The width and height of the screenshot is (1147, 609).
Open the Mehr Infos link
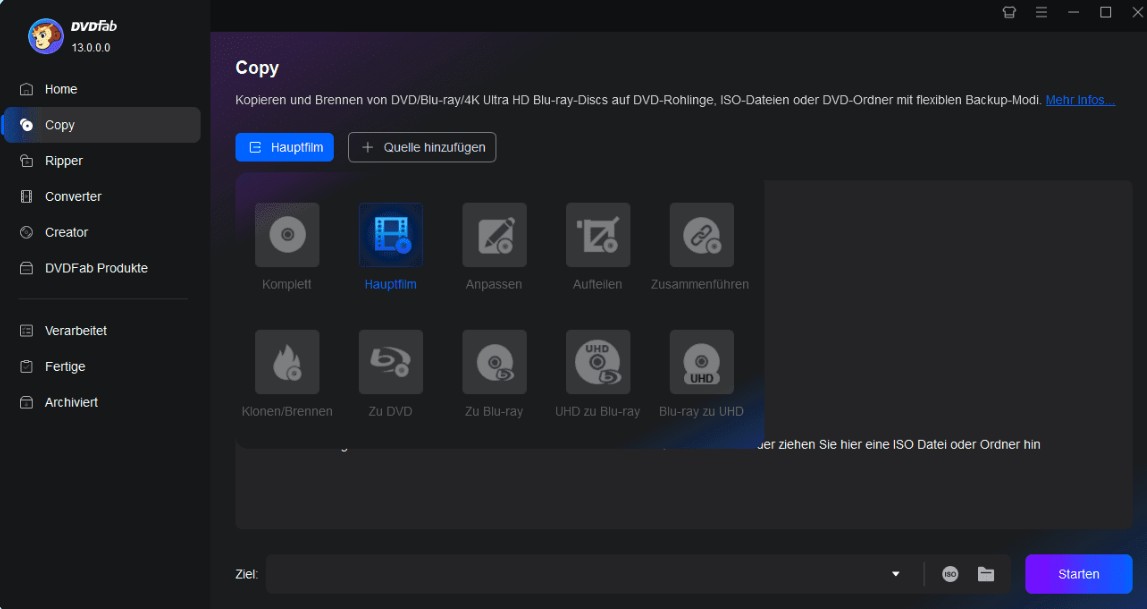click(1080, 100)
